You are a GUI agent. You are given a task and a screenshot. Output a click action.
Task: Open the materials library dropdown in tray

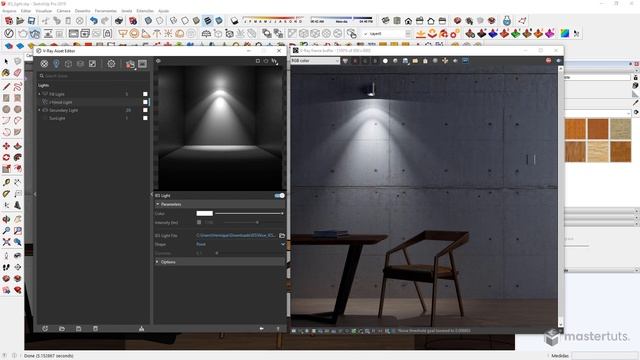tap(598, 113)
